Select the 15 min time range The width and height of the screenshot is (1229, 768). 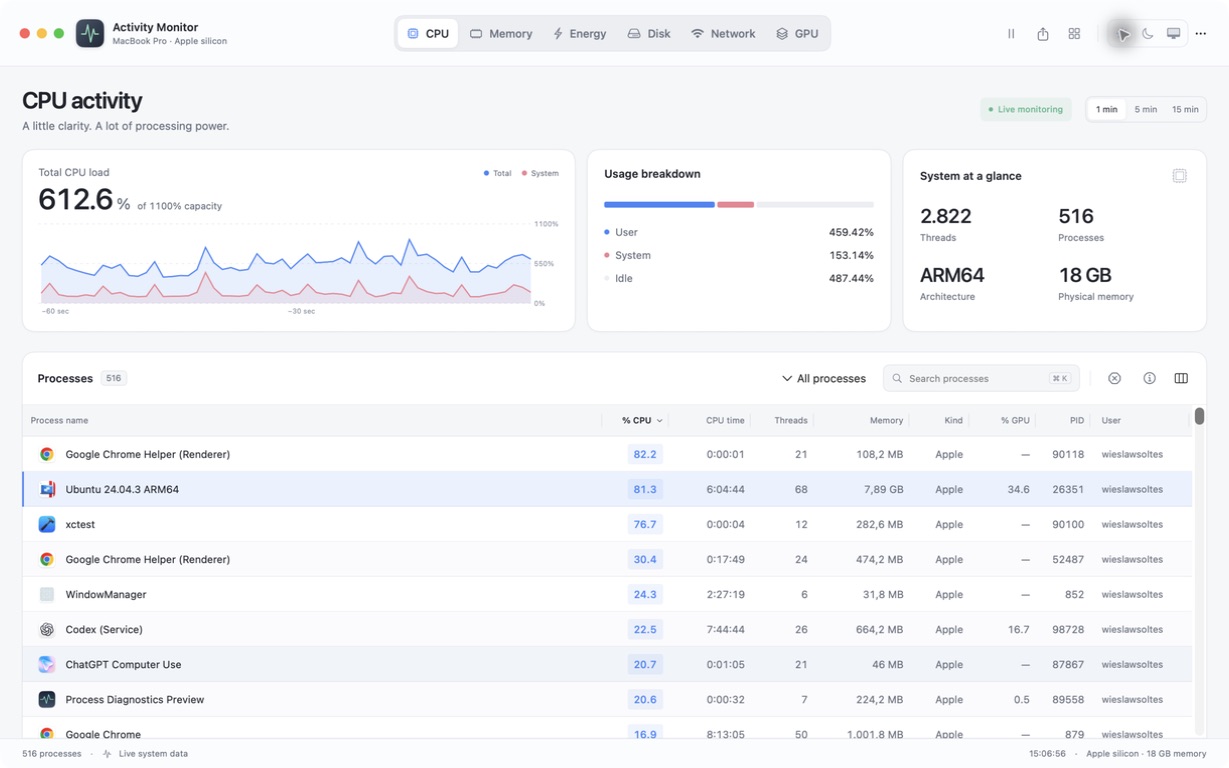(x=1185, y=109)
